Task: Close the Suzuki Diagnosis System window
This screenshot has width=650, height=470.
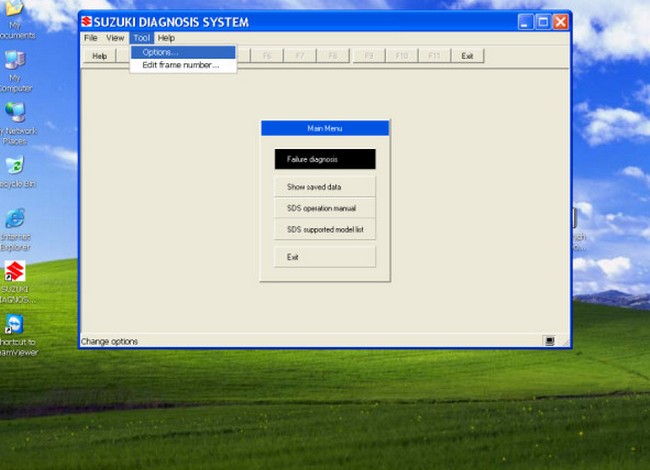Action: coord(561,22)
